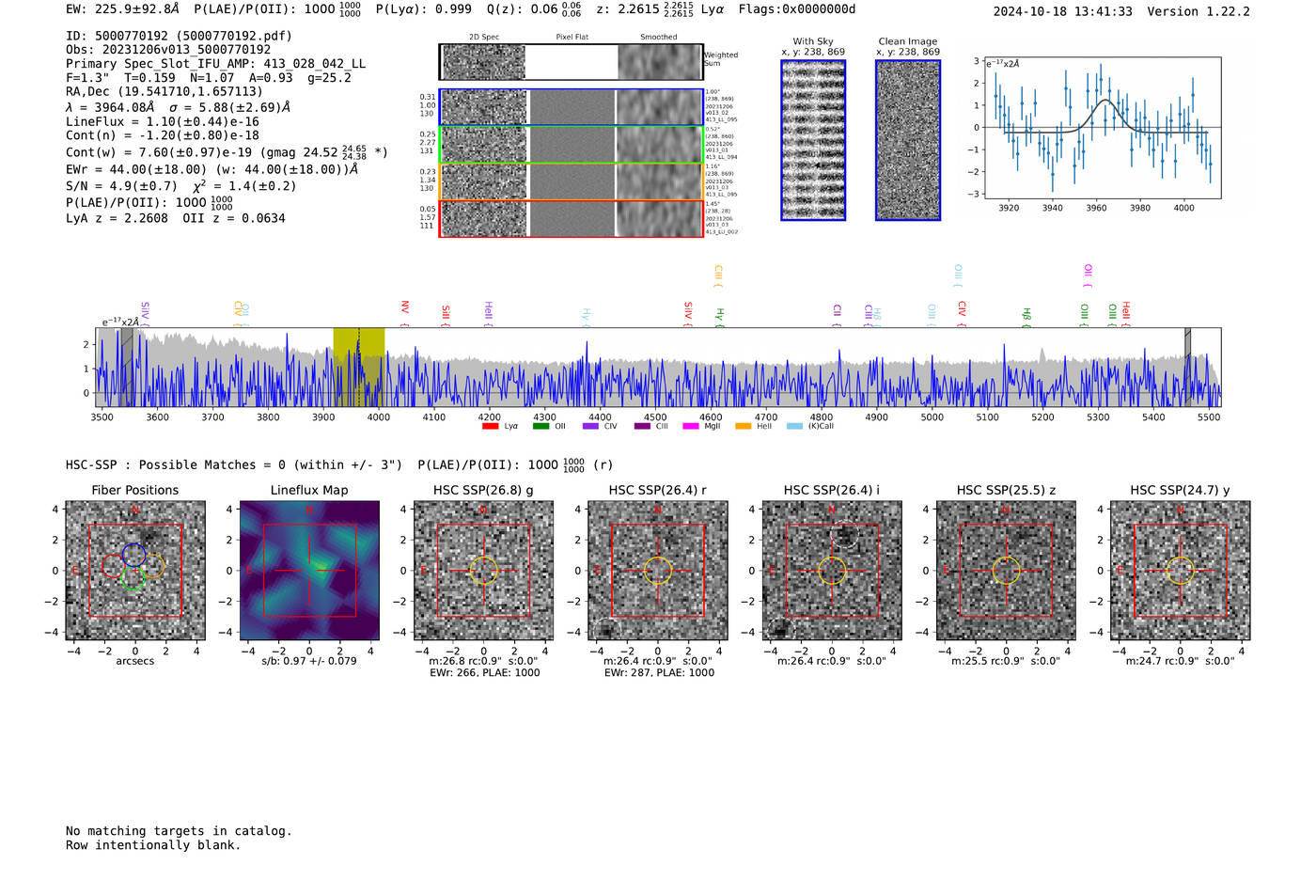Select the blue-bordered fiber 2D spec row

(572, 107)
